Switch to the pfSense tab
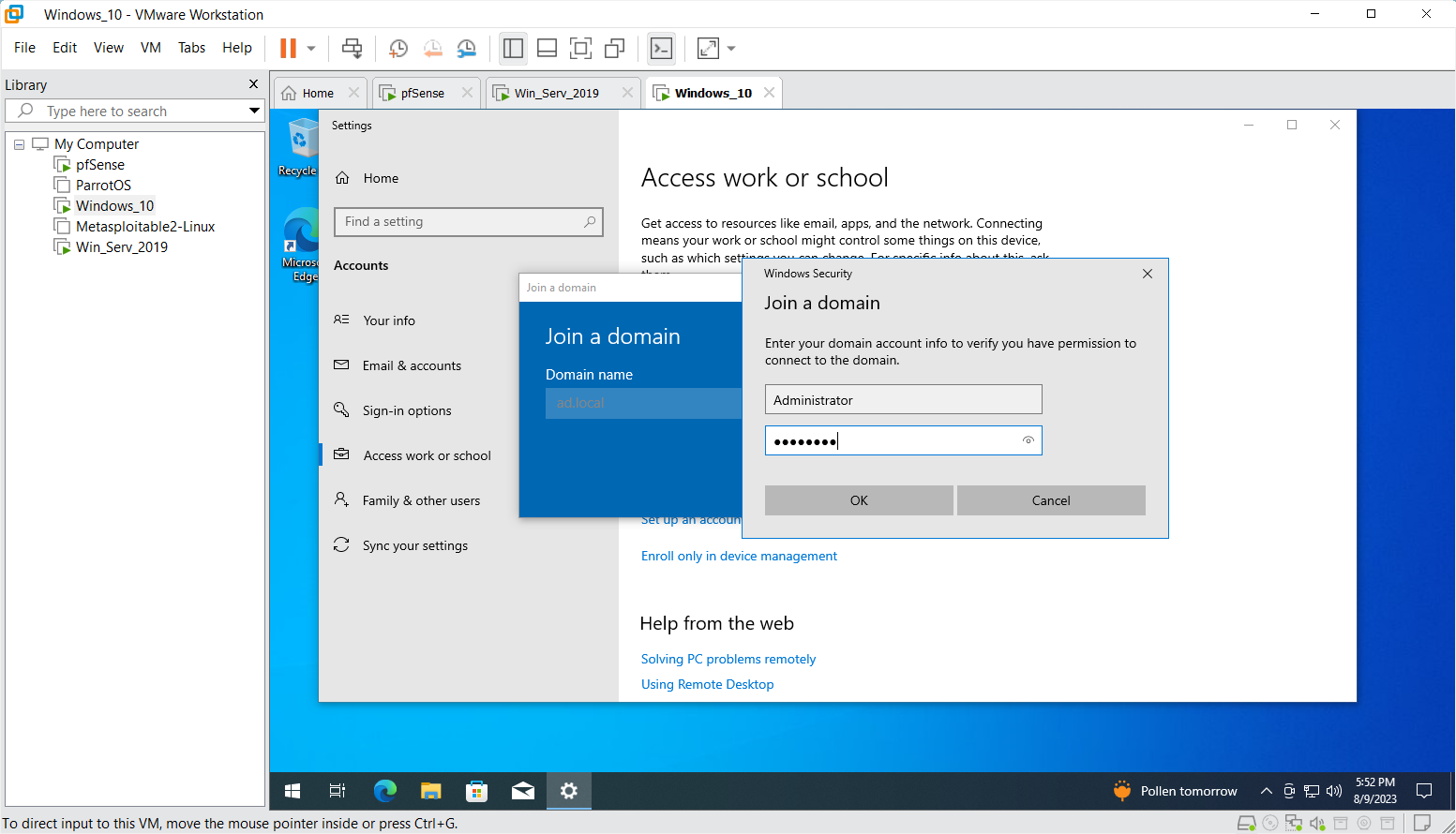 (424, 93)
